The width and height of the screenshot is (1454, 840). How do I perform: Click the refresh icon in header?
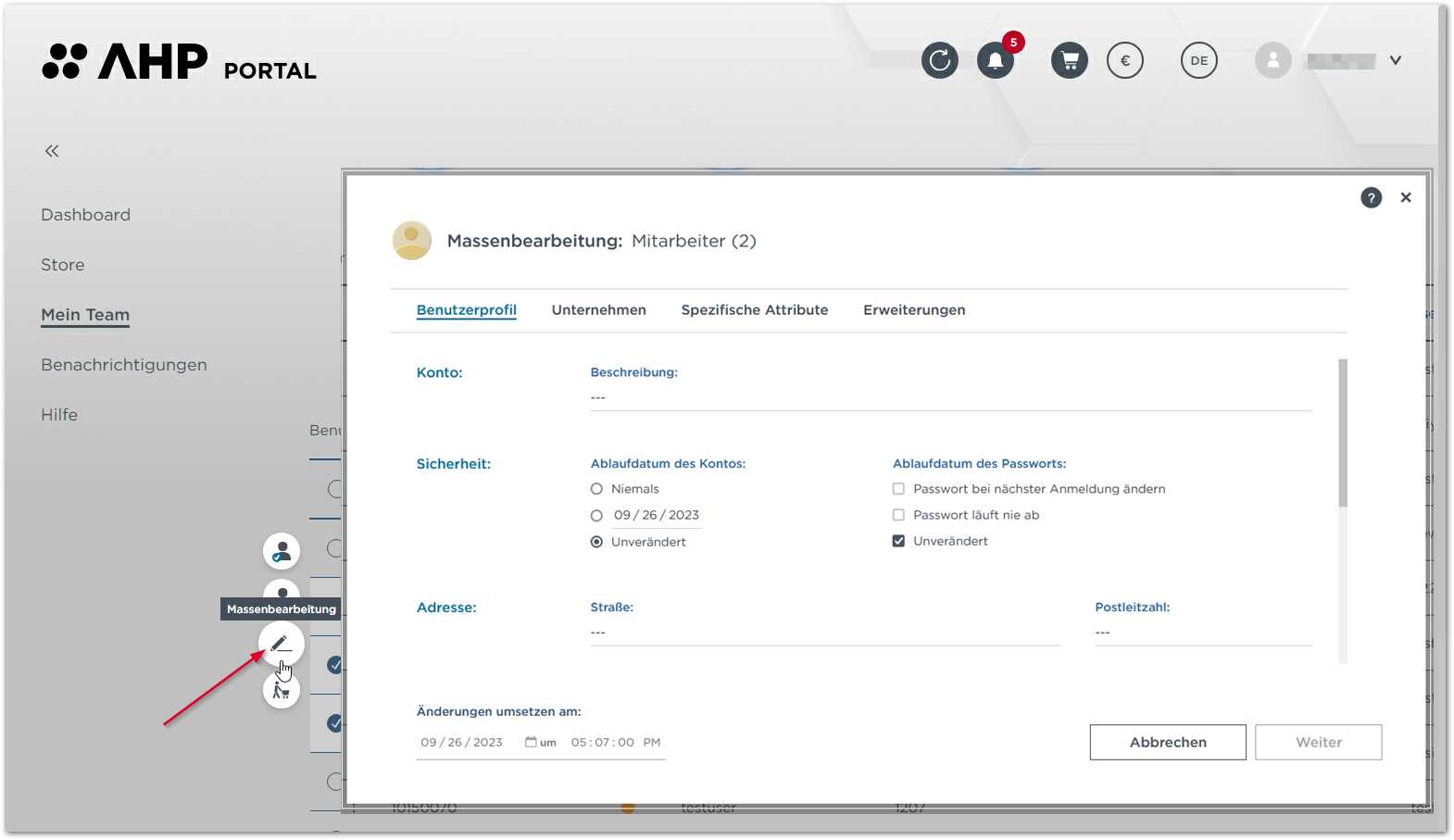(939, 61)
